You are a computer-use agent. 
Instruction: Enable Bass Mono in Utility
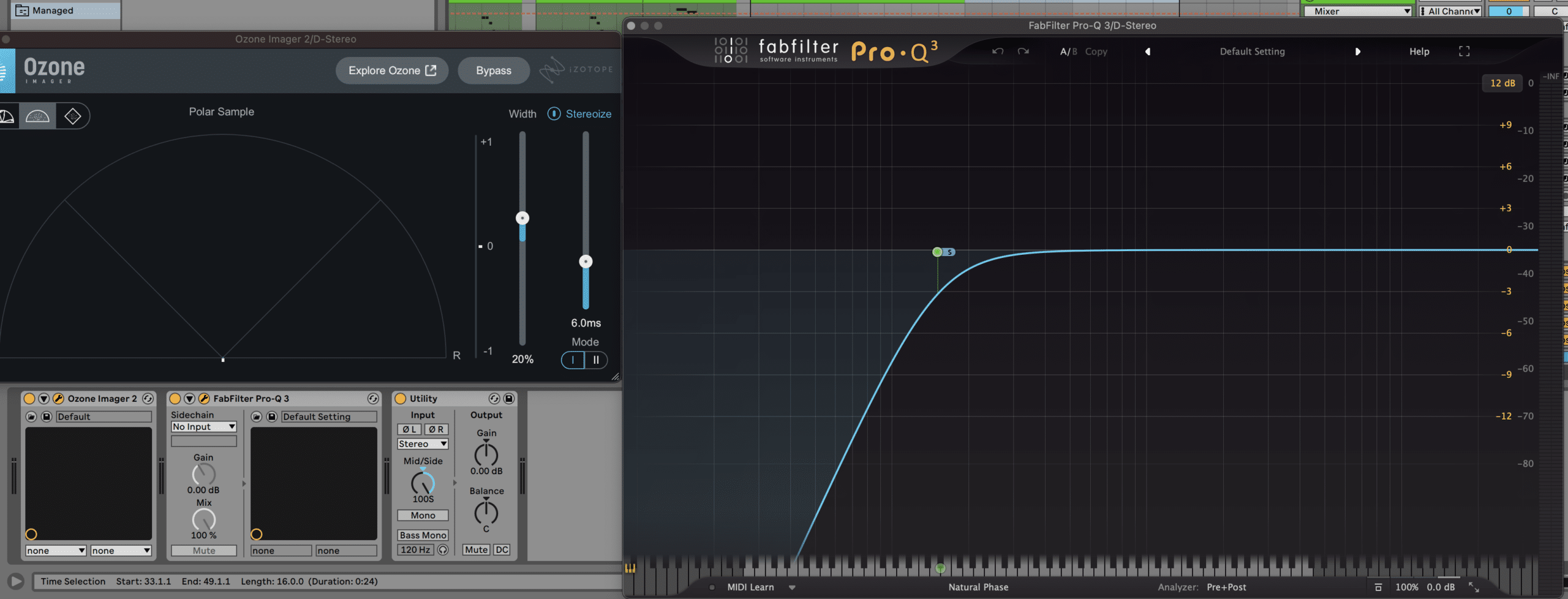[423, 535]
